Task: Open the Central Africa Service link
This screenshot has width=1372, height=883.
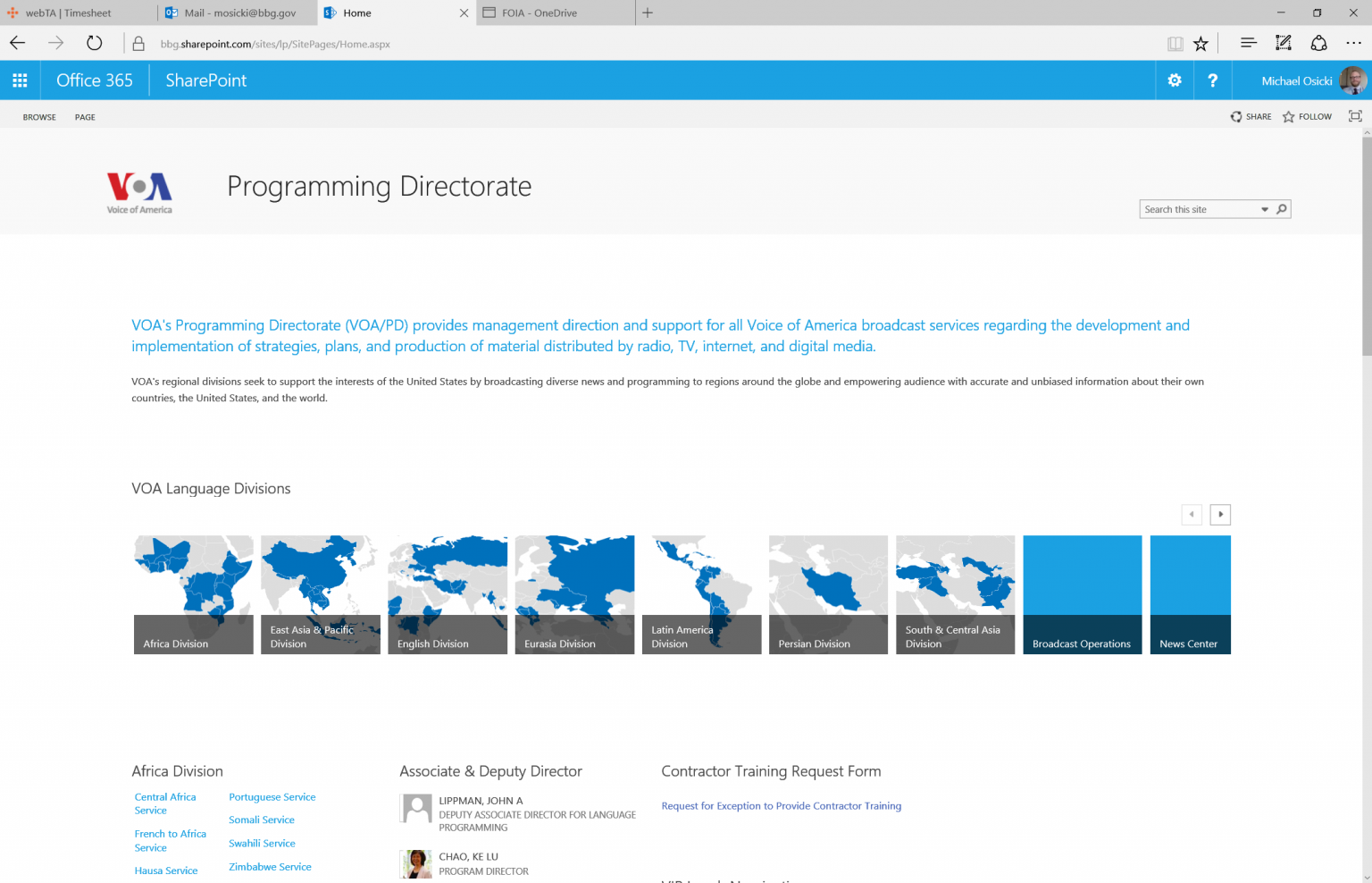Action: pos(165,803)
